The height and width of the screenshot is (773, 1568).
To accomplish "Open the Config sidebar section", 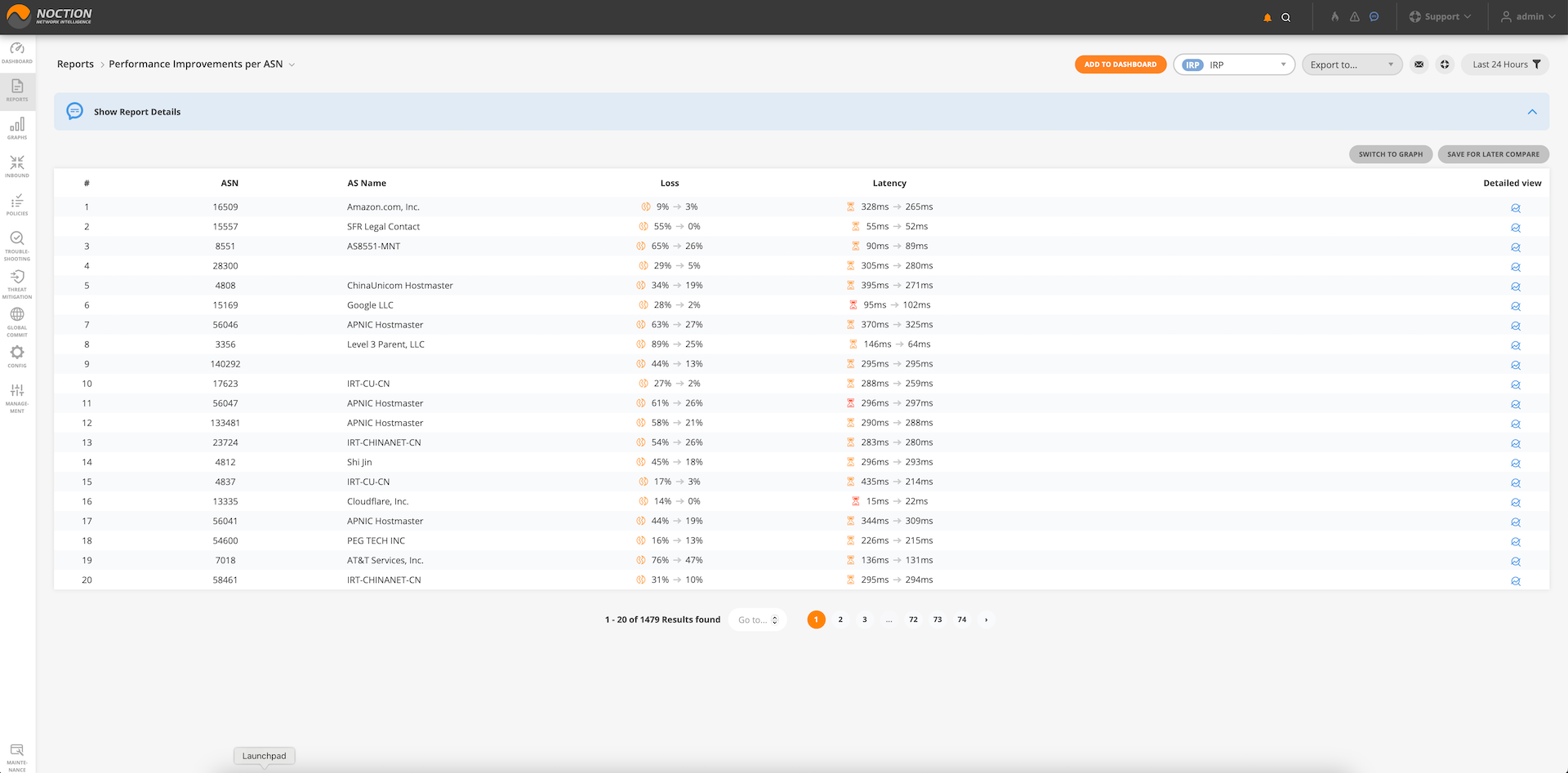I will 17,357.
